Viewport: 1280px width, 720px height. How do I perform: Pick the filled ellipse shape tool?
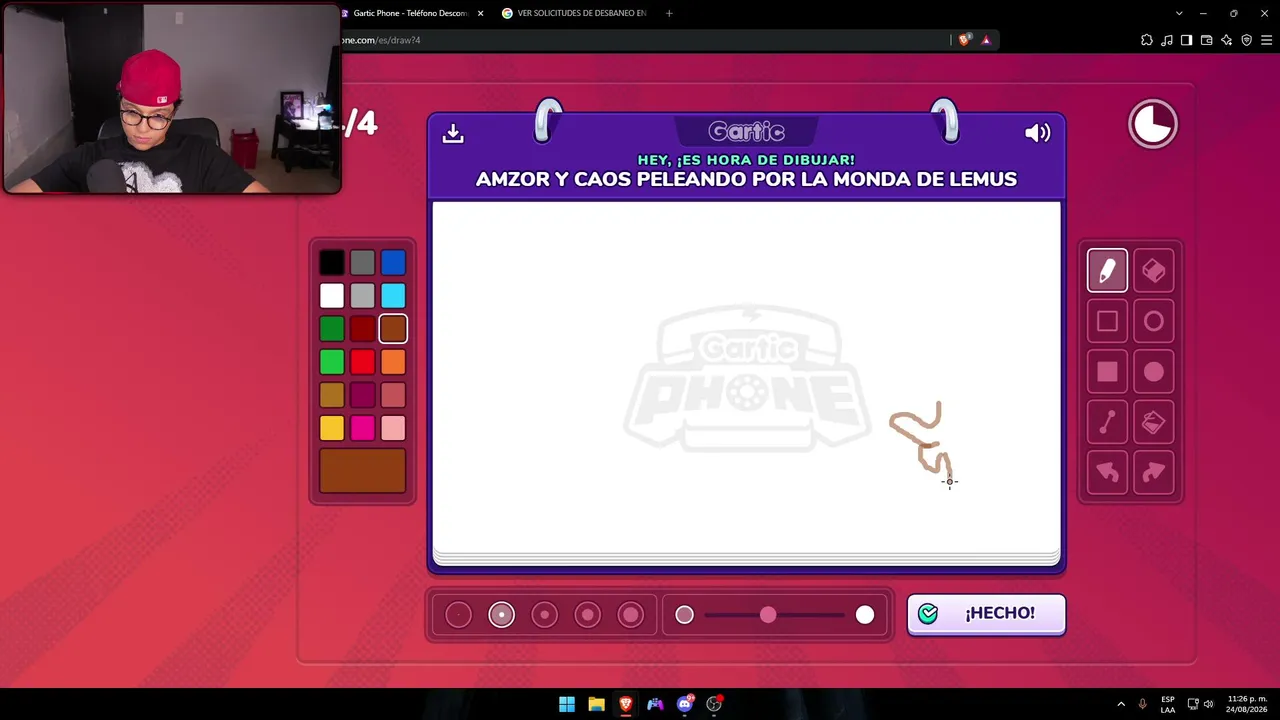point(1154,372)
